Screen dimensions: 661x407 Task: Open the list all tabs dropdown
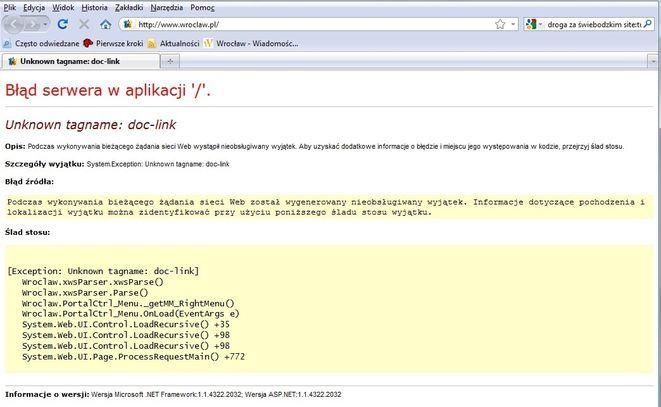tap(653, 62)
